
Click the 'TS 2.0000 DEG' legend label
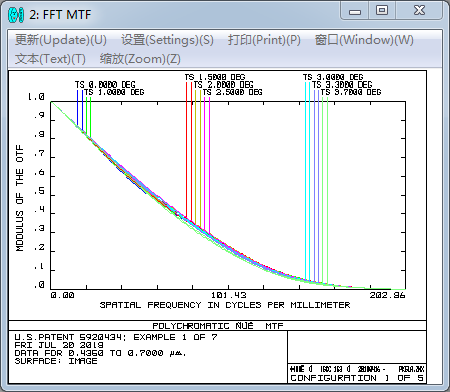(224, 85)
